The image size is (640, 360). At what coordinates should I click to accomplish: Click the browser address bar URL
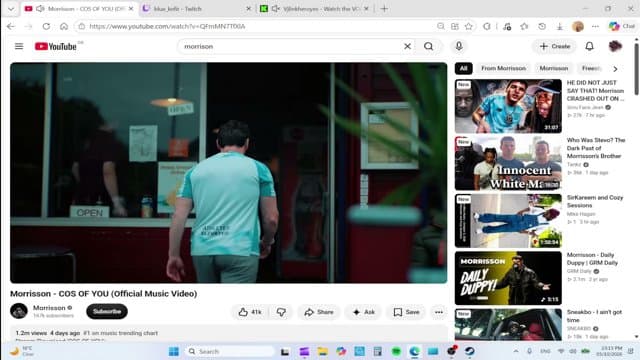(x=167, y=26)
